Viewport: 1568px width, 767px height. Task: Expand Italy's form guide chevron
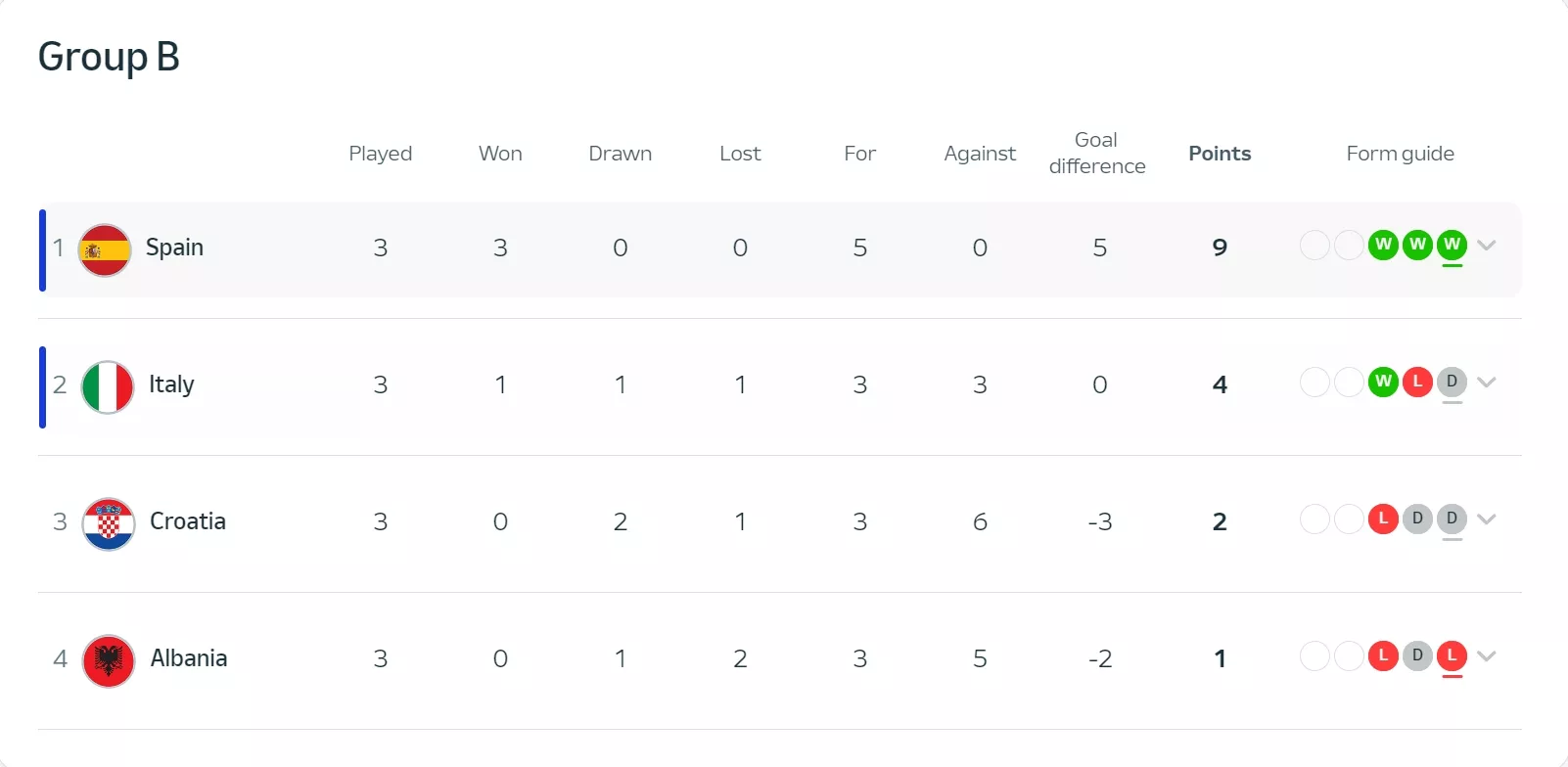(1487, 383)
